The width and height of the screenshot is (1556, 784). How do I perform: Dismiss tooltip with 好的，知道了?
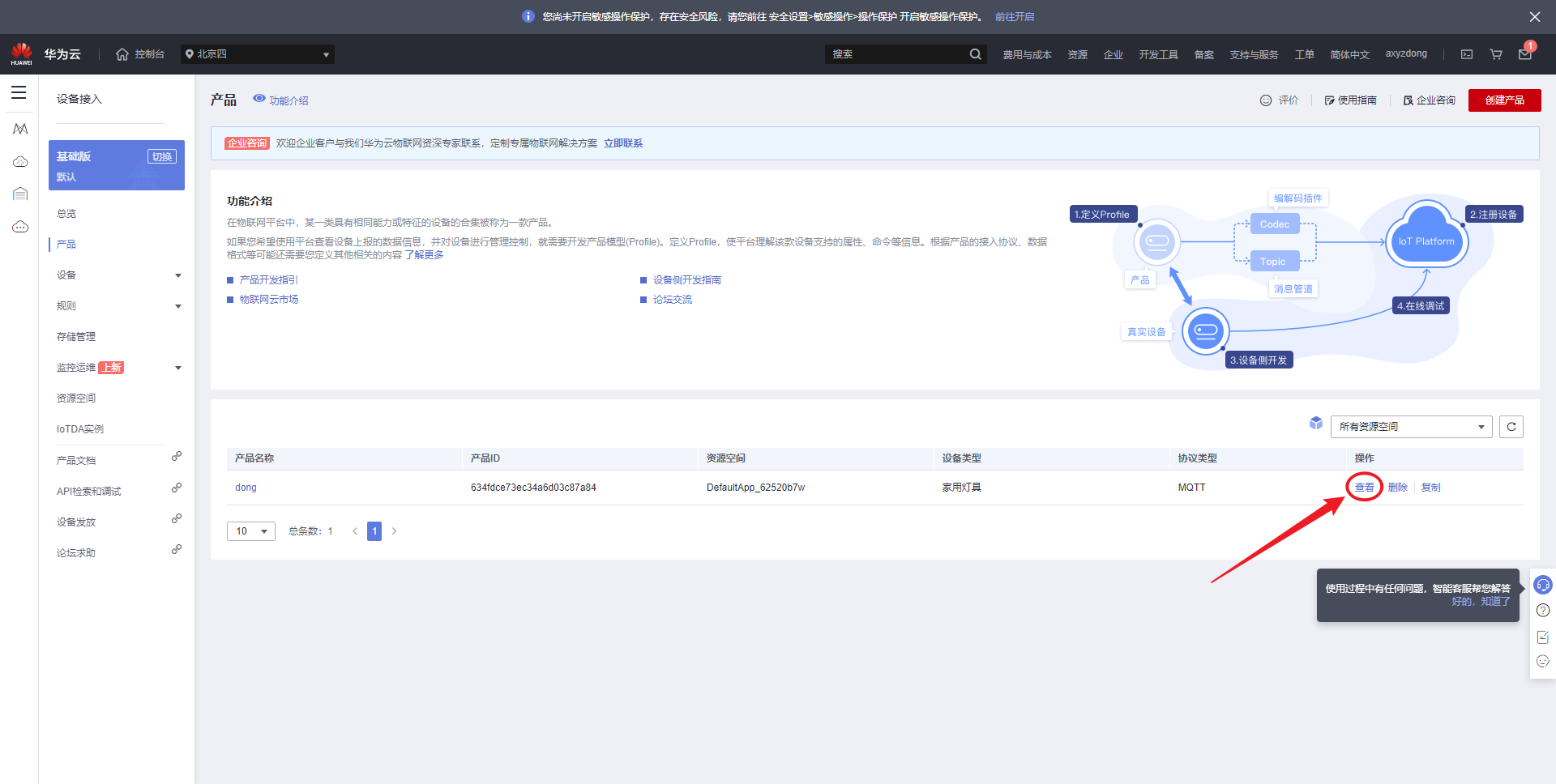[x=1481, y=602]
